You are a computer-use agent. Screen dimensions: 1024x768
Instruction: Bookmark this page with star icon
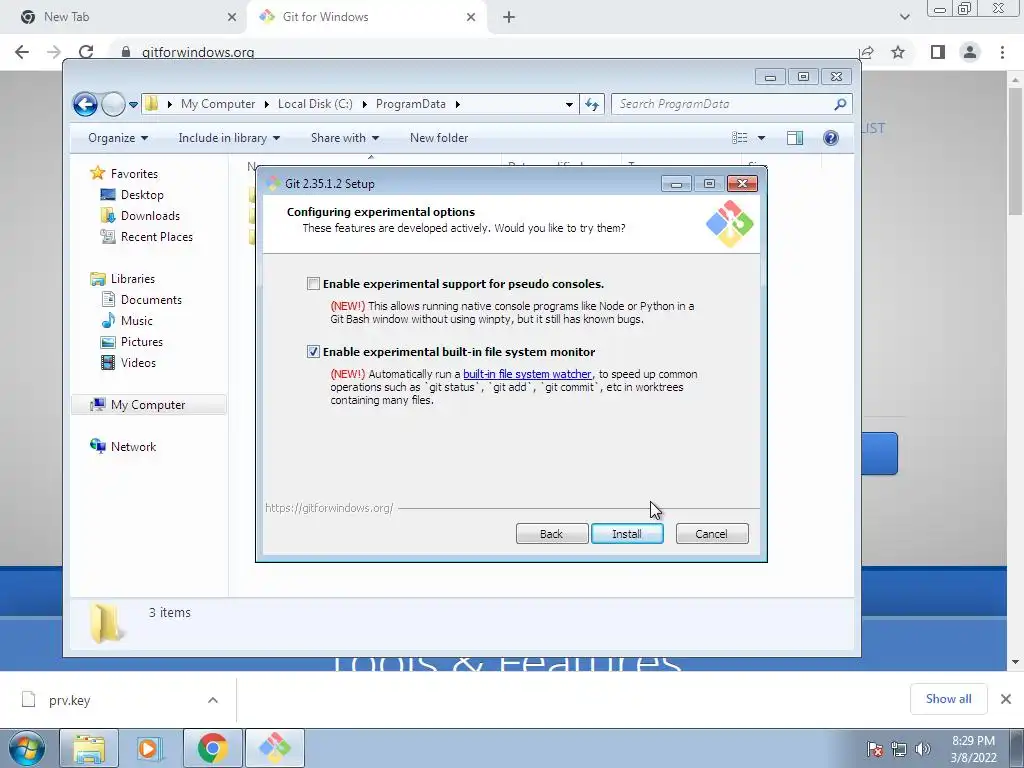(898, 52)
